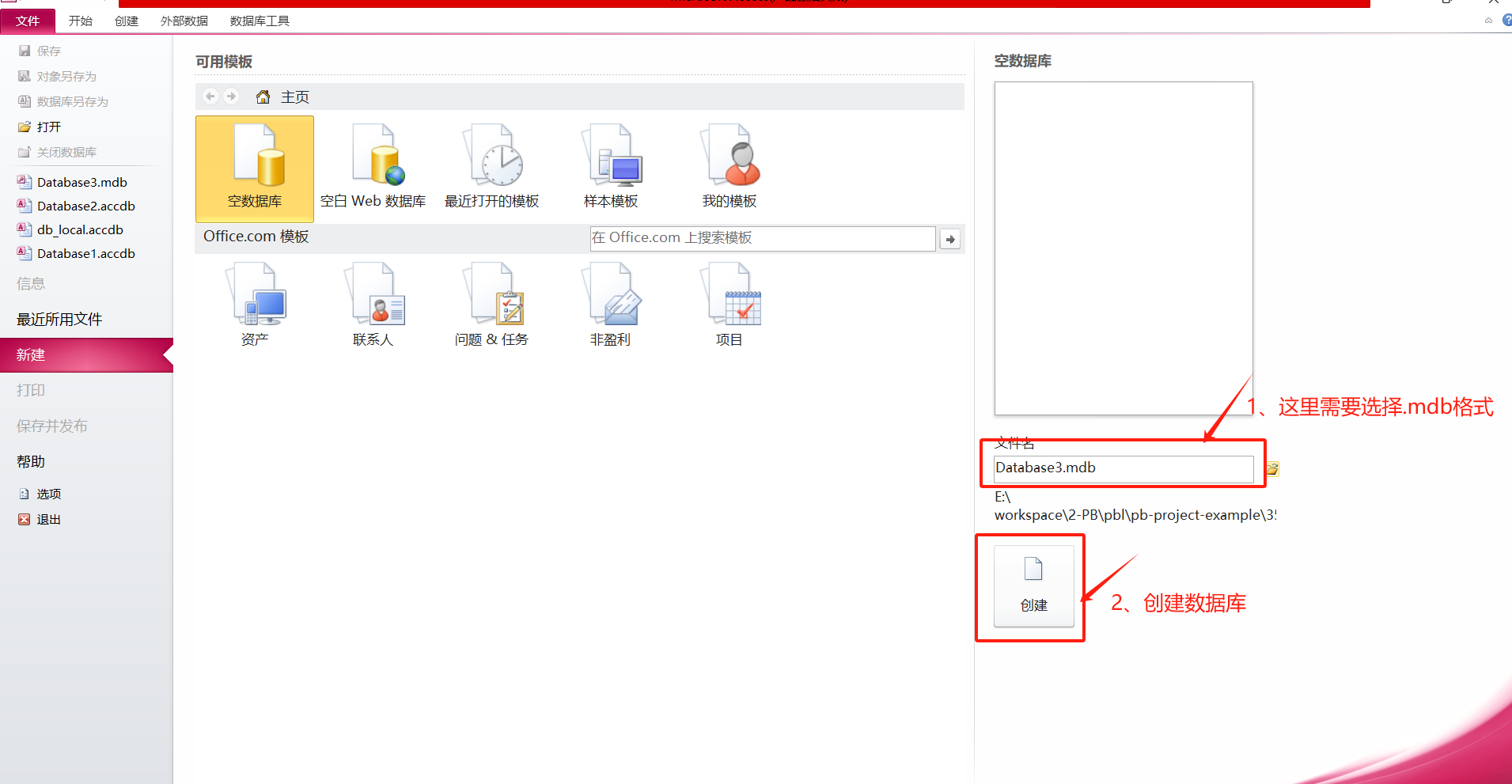The height and width of the screenshot is (784, 1512).
Task: Go to 主页 home icon in templates
Action: [263, 97]
